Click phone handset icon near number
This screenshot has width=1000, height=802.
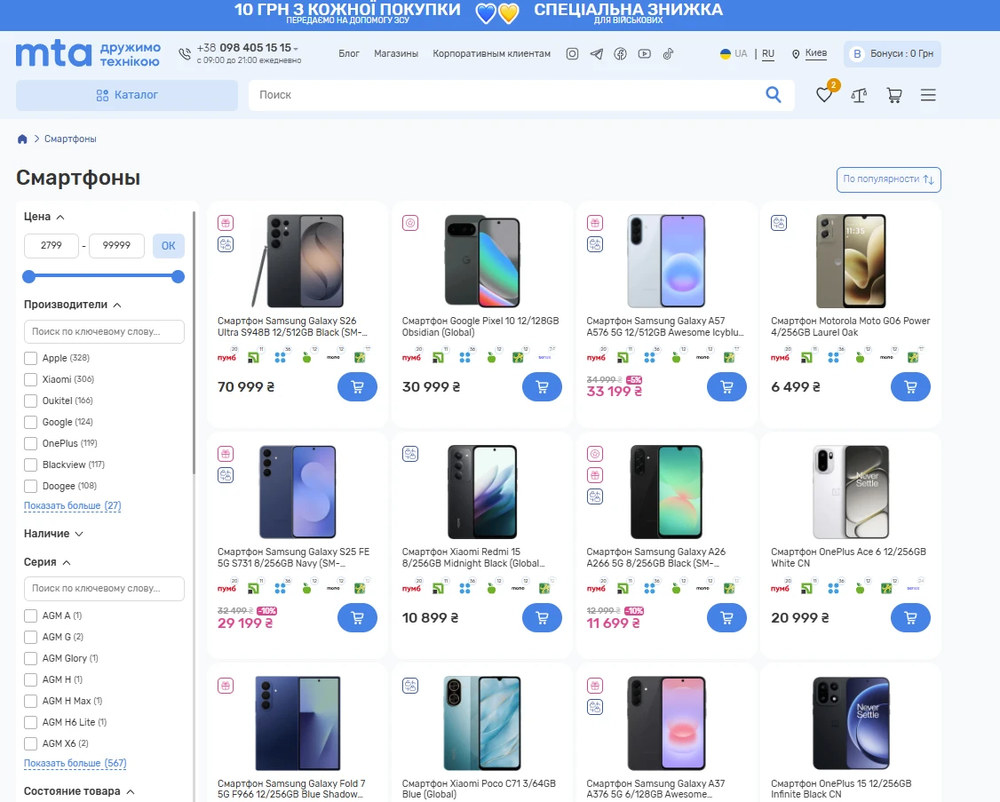point(185,54)
